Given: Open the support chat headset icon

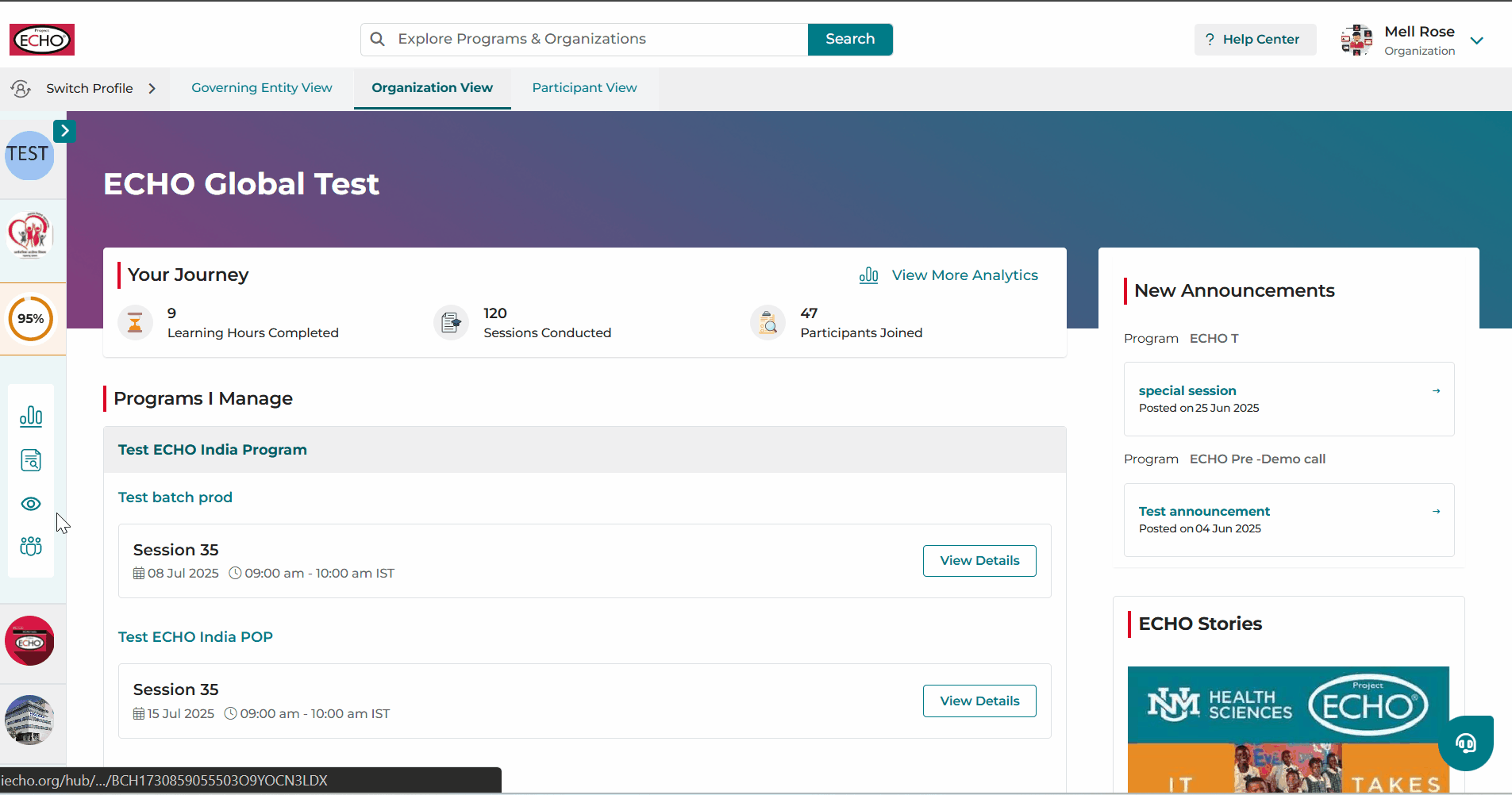Looking at the screenshot, I should click(1465, 743).
